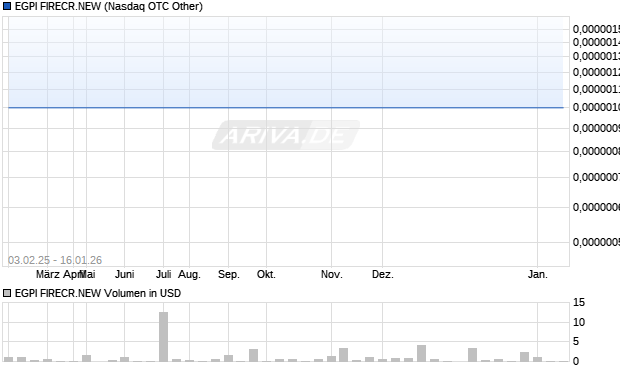Click the volume axis value 5
The image size is (620, 371).
click(x=576, y=341)
